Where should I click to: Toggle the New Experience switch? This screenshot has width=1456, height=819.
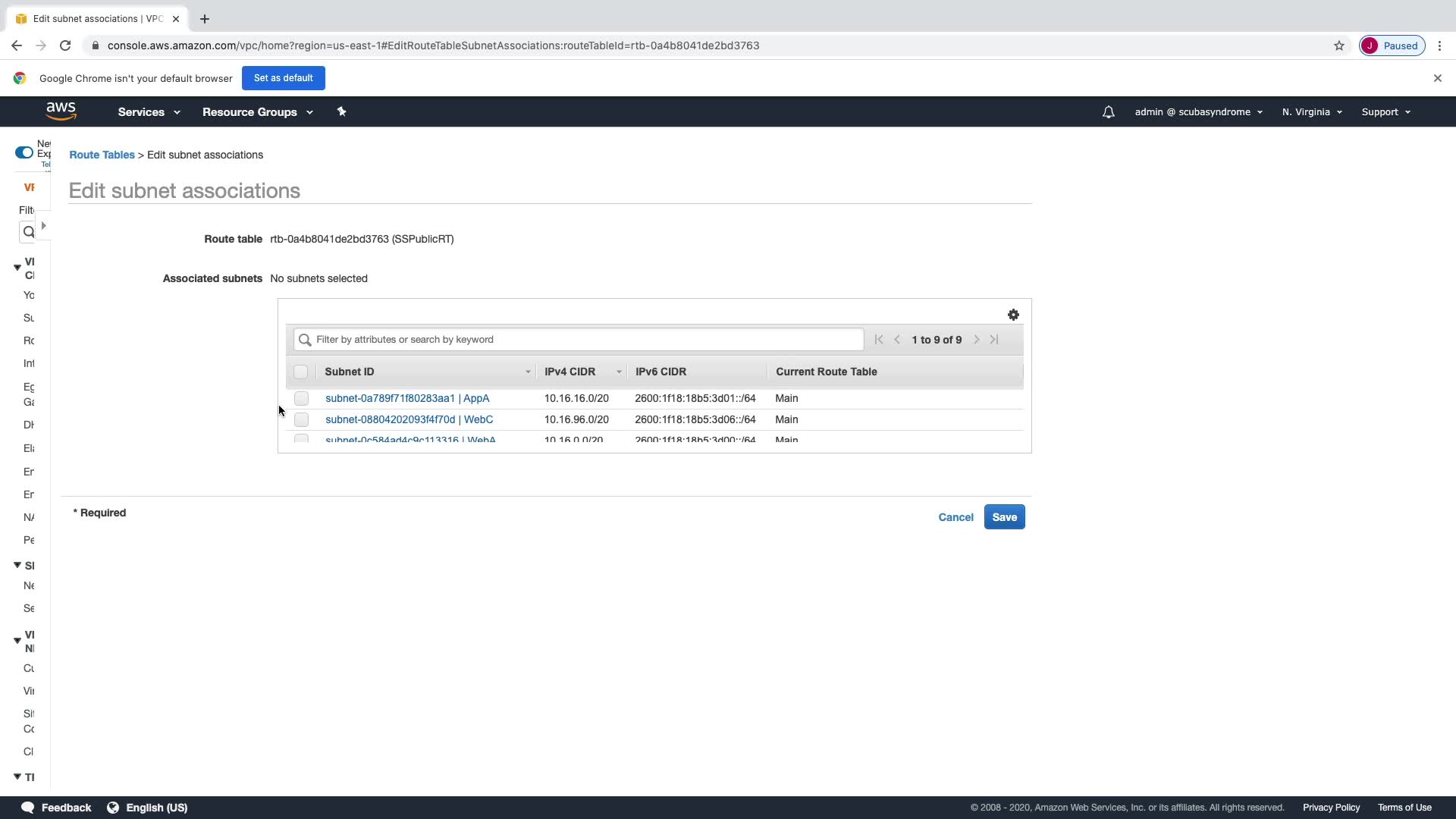click(x=24, y=152)
